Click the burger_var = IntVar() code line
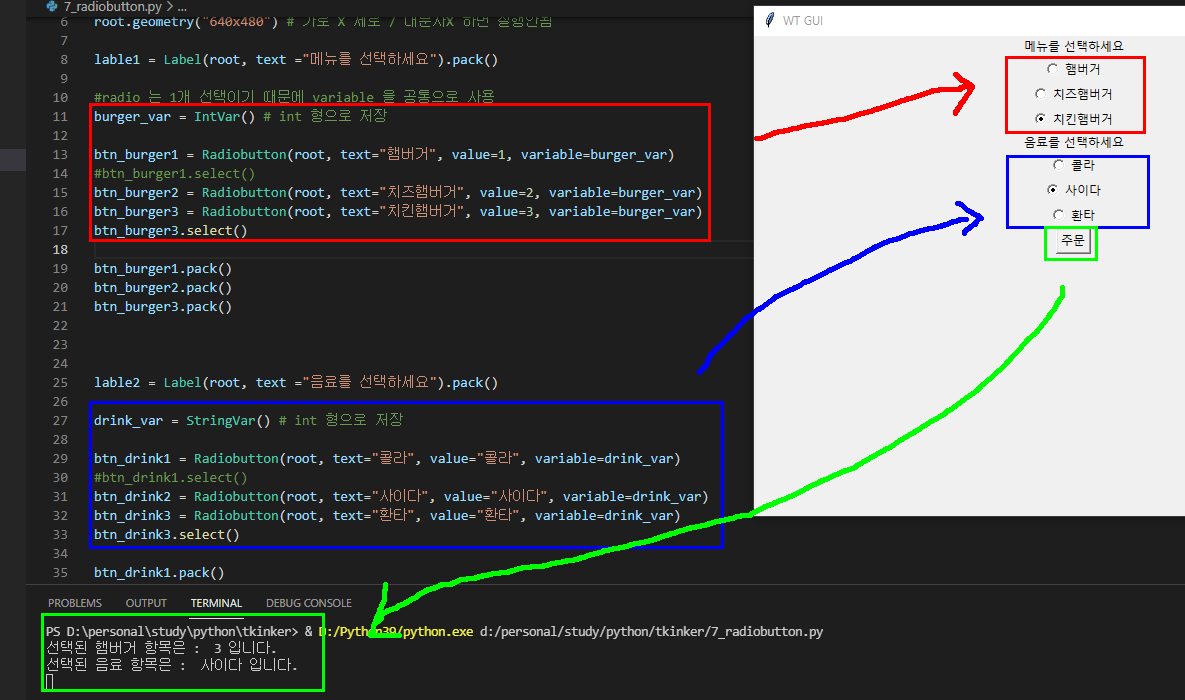The image size is (1185, 700). 240,116
